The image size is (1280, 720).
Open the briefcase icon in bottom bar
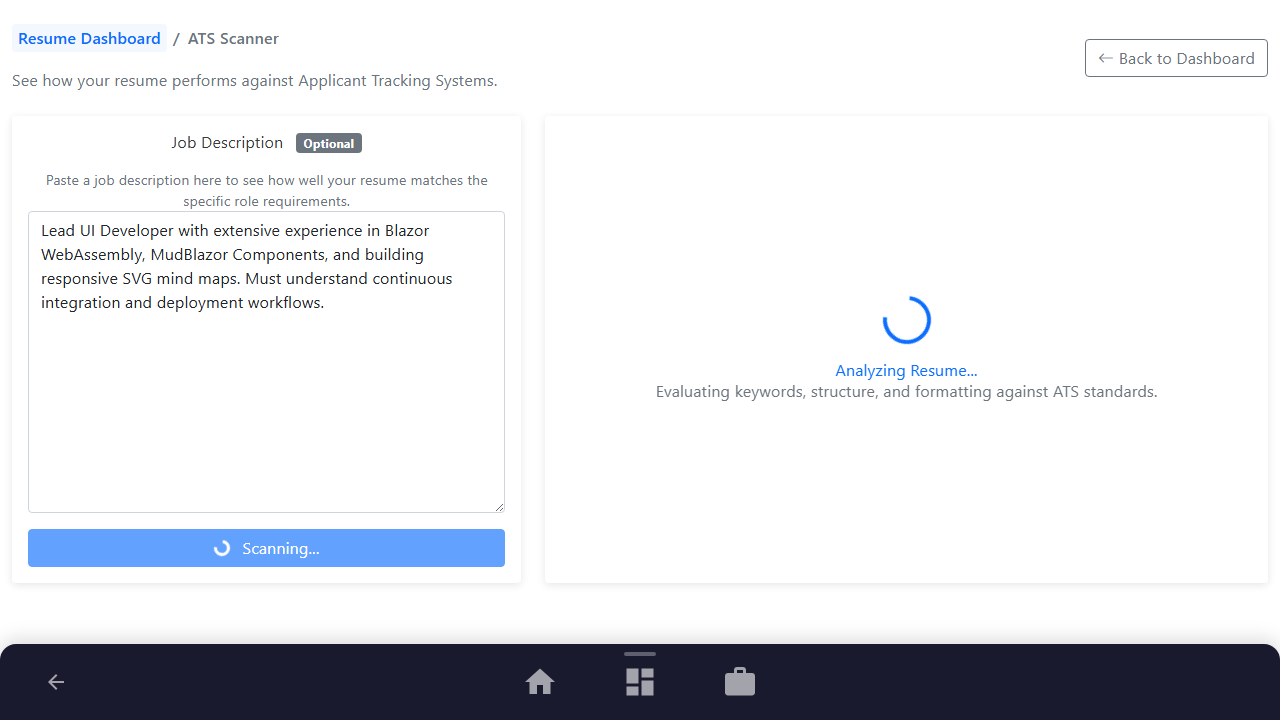click(x=740, y=682)
